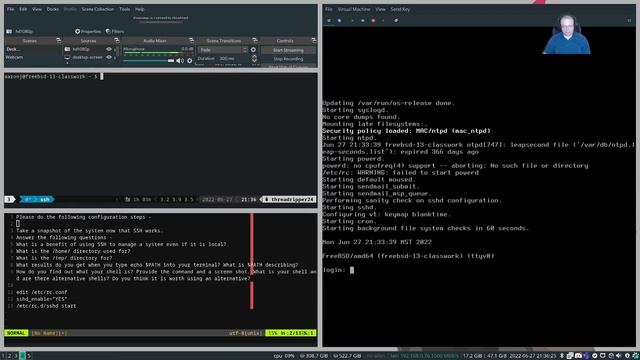Adjust the Microphone volume slider
This screenshot has width=640, height=360.
click(x=149, y=61)
